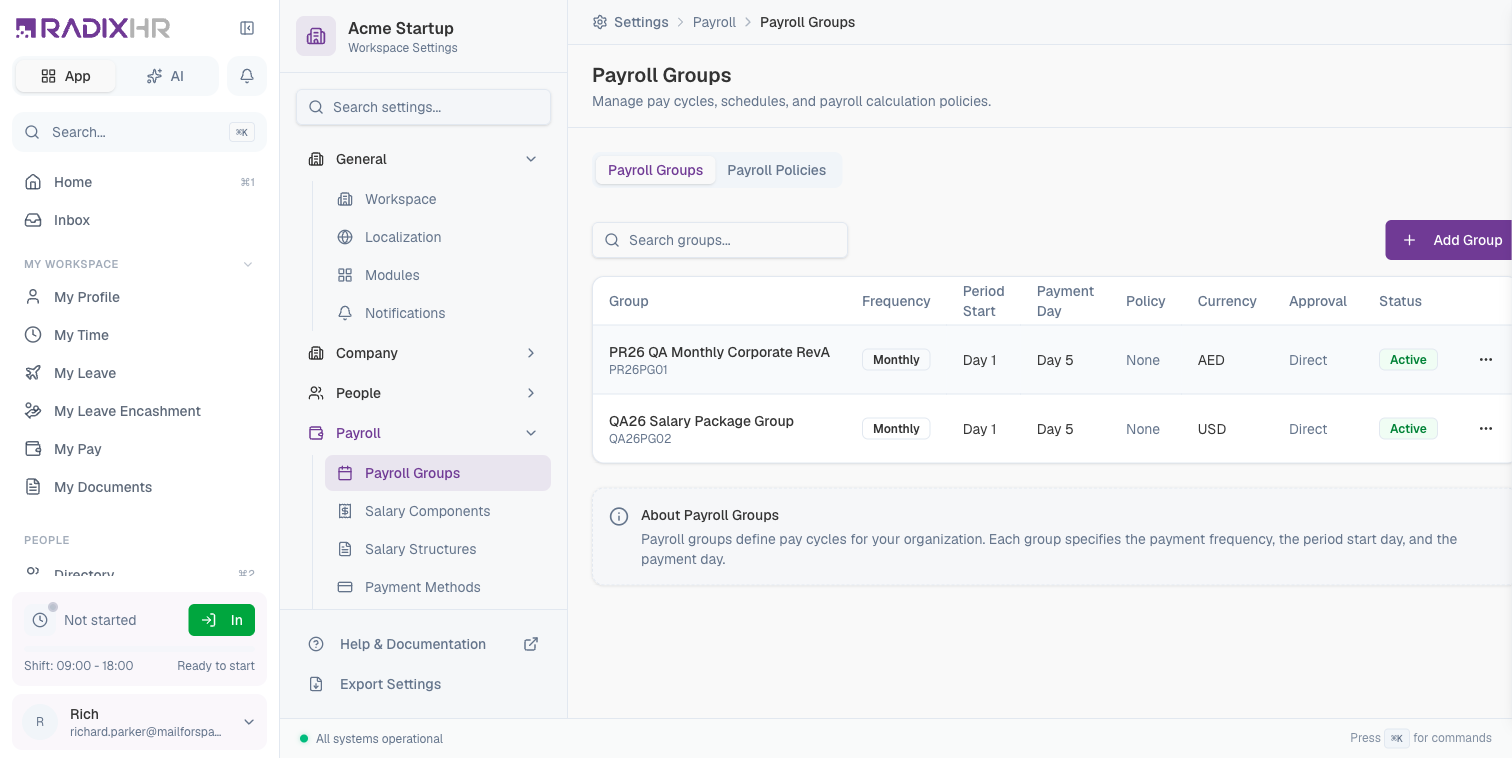Click Export Settings

click(x=423, y=684)
